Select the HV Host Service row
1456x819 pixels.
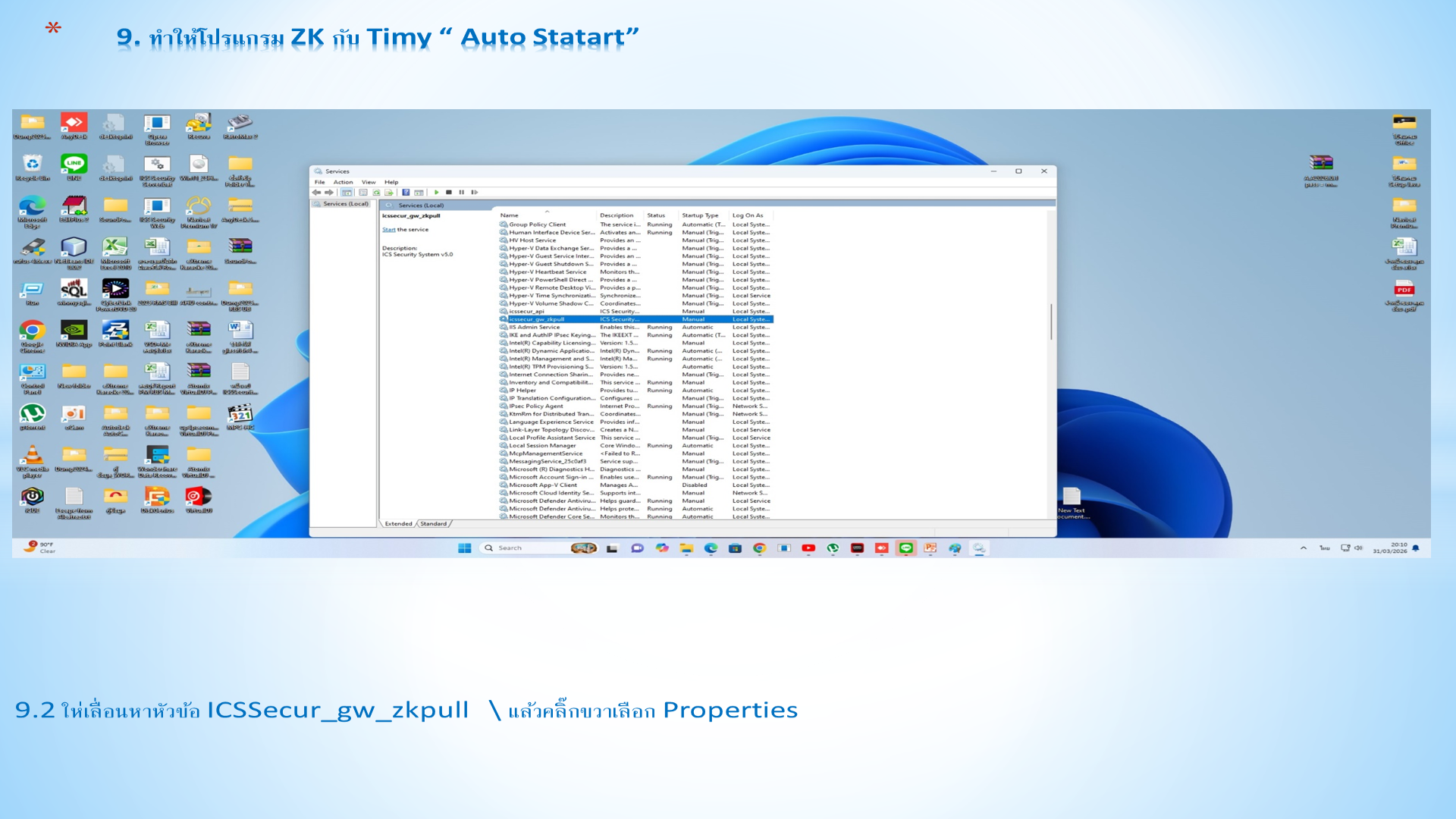point(635,240)
